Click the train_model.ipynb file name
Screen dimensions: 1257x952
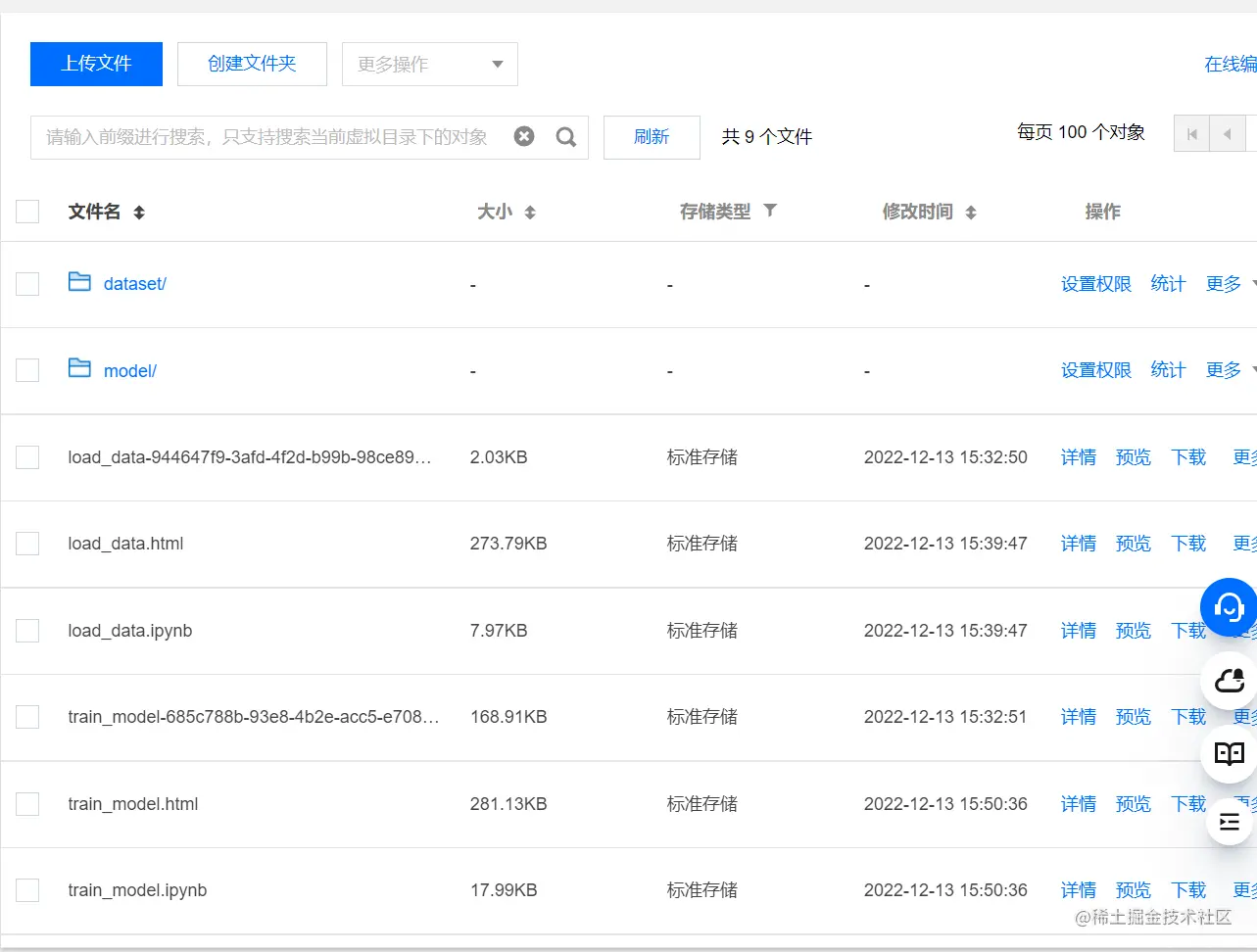click(x=137, y=890)
